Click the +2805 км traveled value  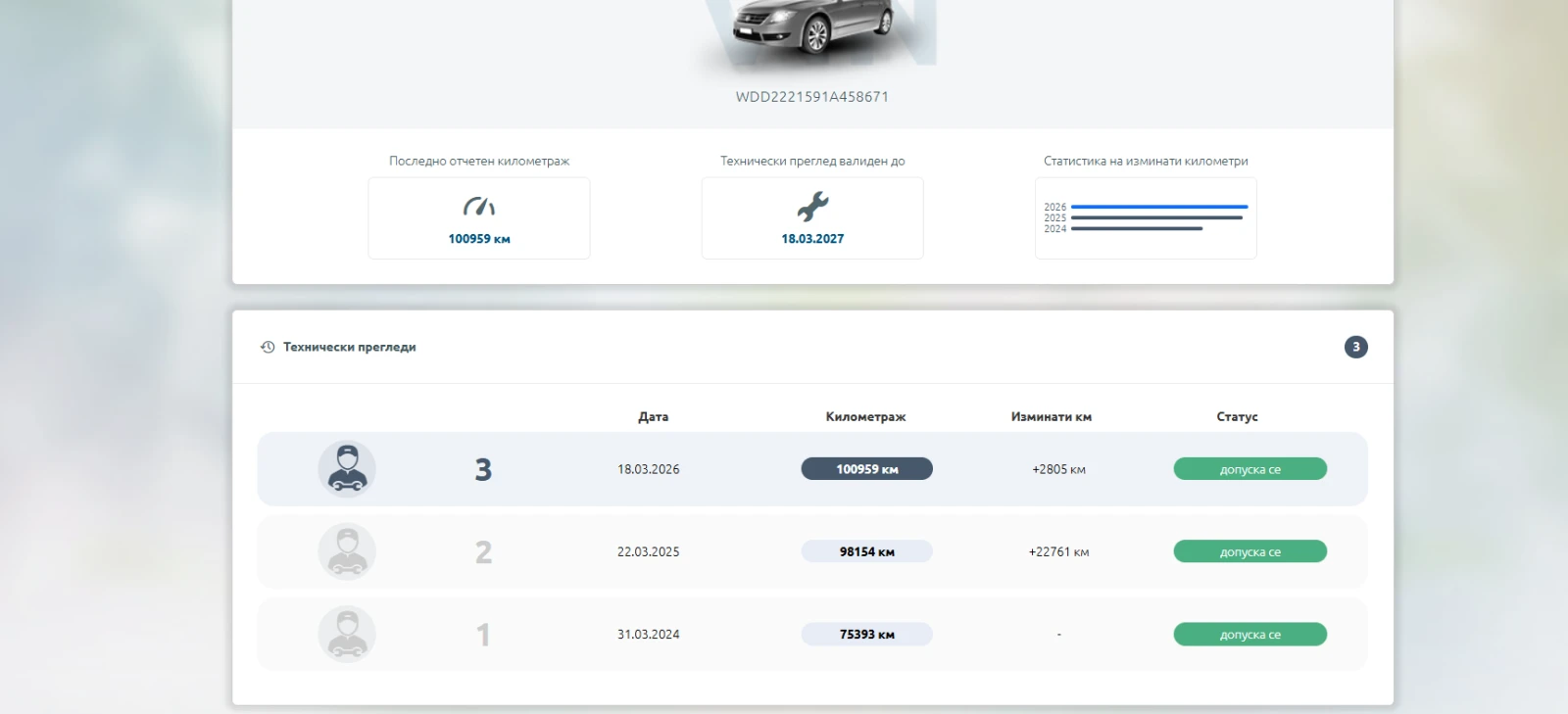[x=1058, y=469]
